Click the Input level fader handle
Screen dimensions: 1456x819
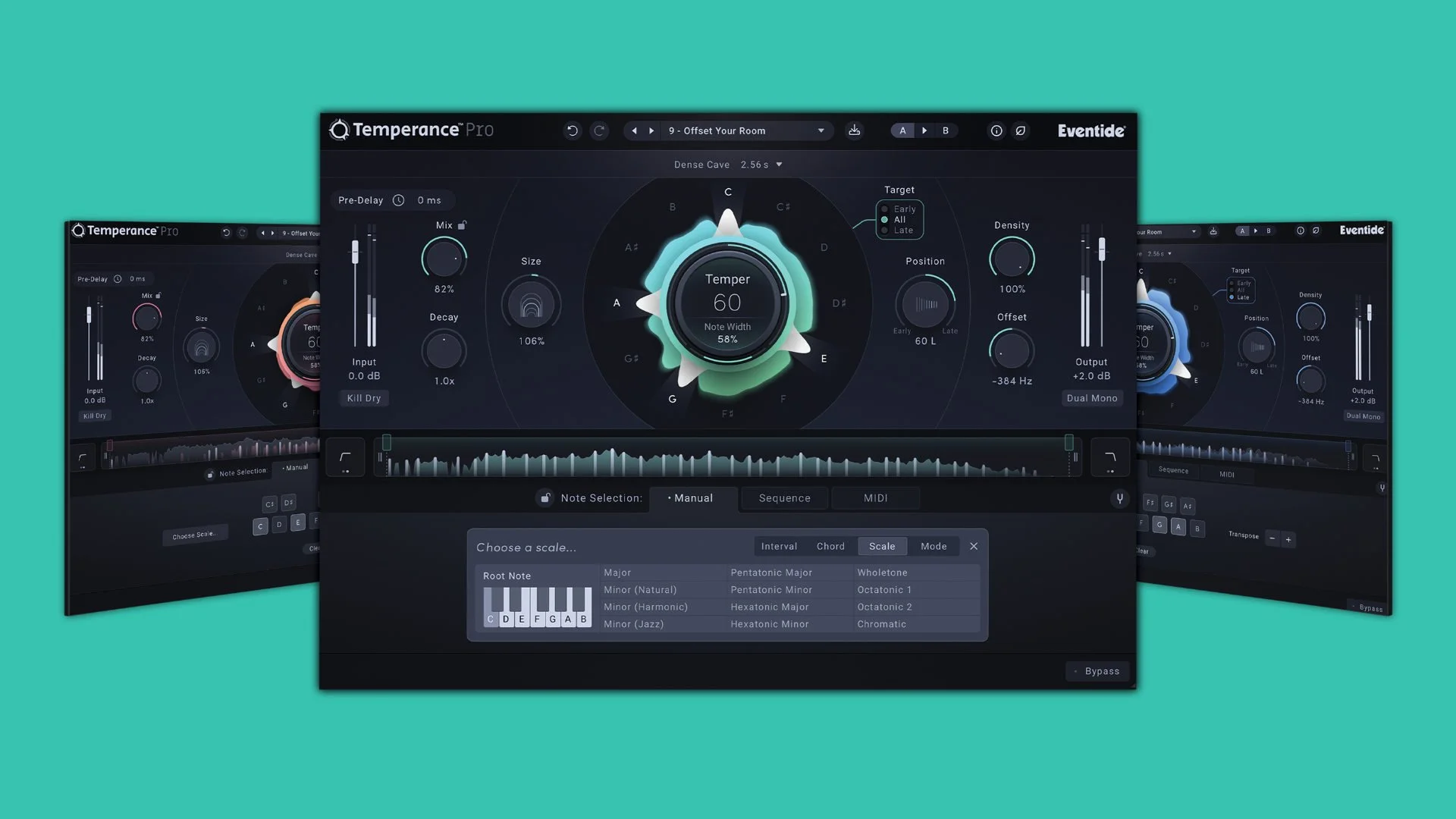pyautogui.click(x=355, y=252)
